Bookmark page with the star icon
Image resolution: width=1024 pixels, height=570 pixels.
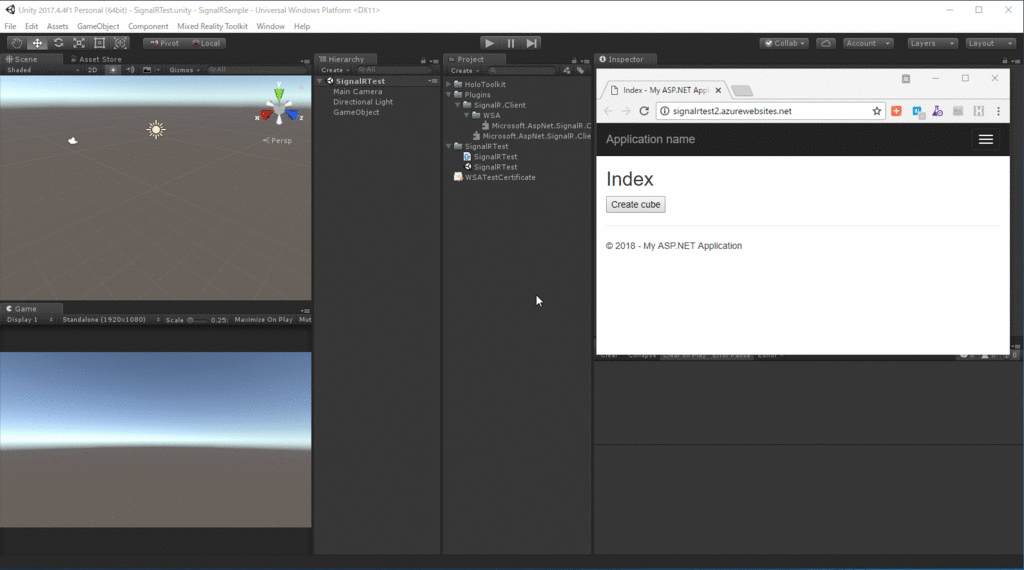coord(876,111)
